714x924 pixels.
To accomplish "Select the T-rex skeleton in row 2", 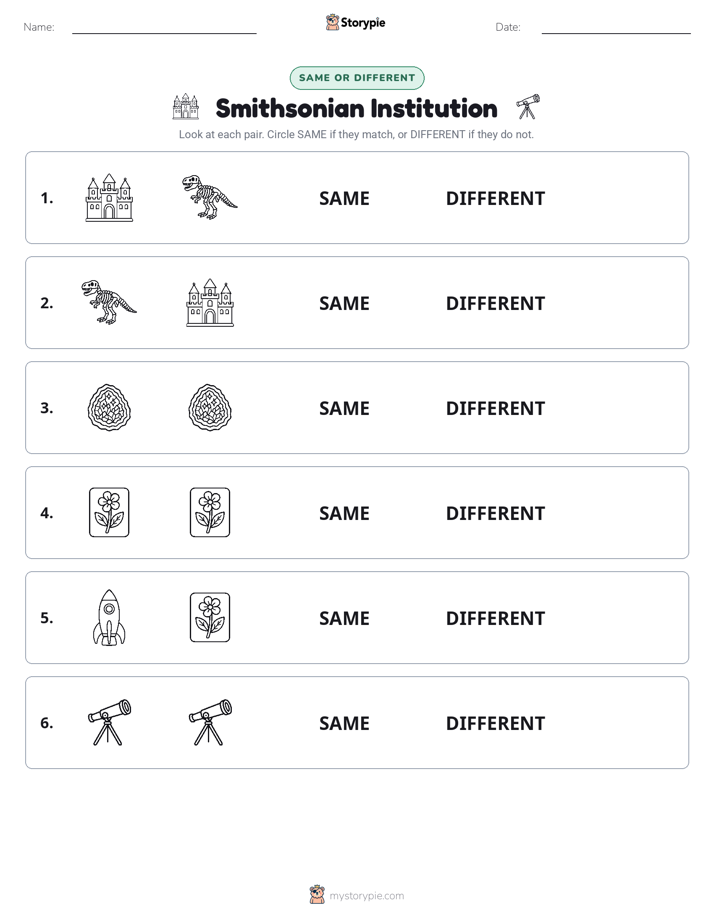I will tap(109, 302).
